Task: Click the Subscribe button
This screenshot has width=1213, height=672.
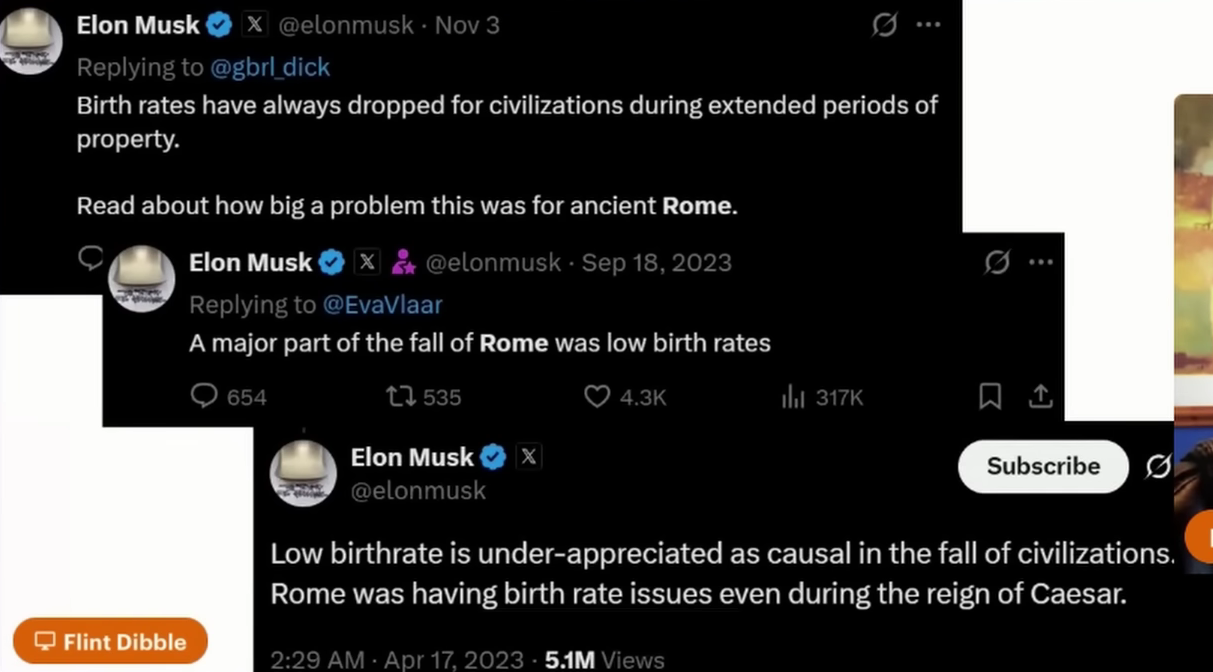Action: [1043, 466]
